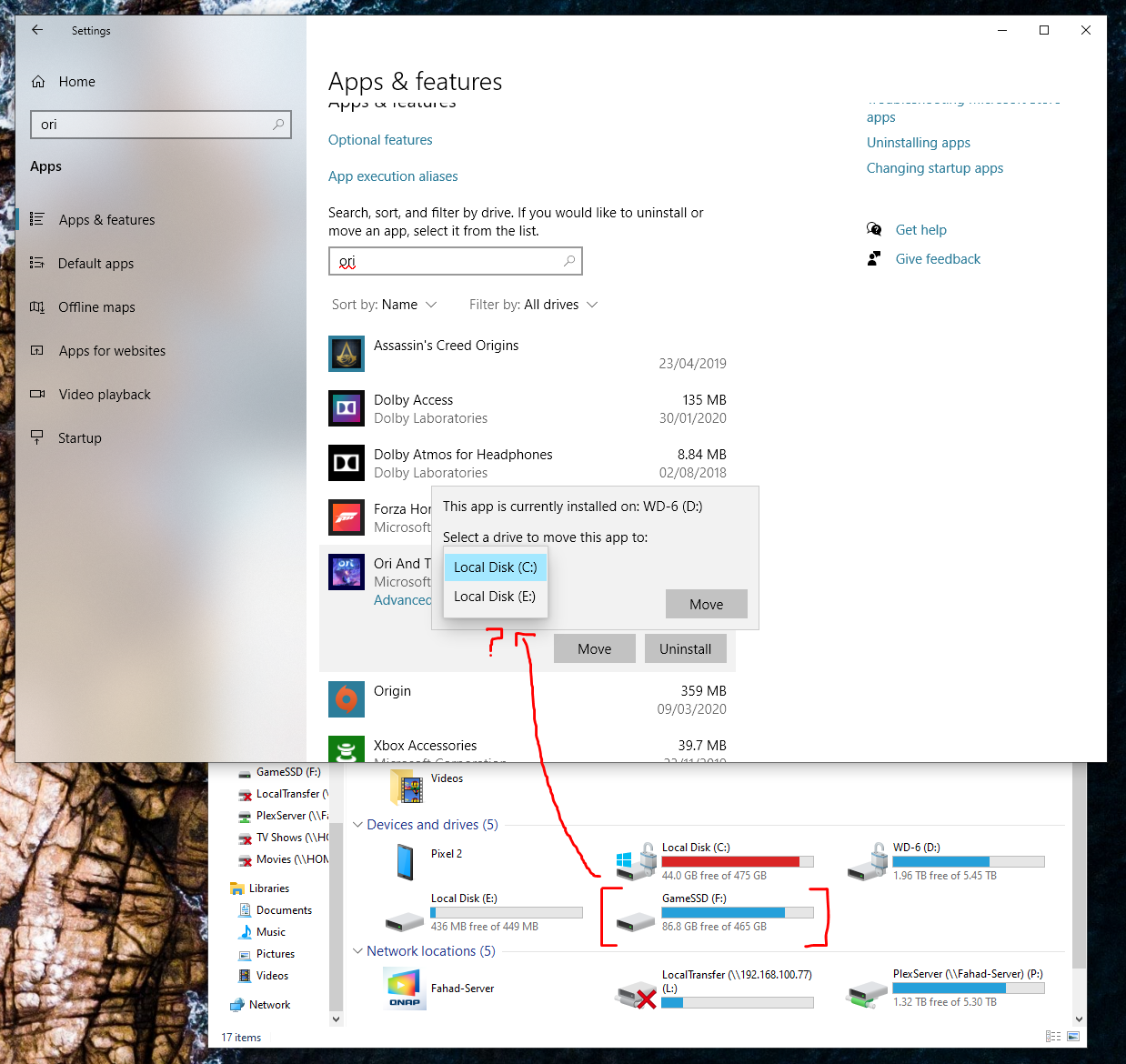The height and width of the screenshot is (1064, 1126).
Task: Click Explorer nav pane scroll-down arrow
Action: (x=336, y=1019)
